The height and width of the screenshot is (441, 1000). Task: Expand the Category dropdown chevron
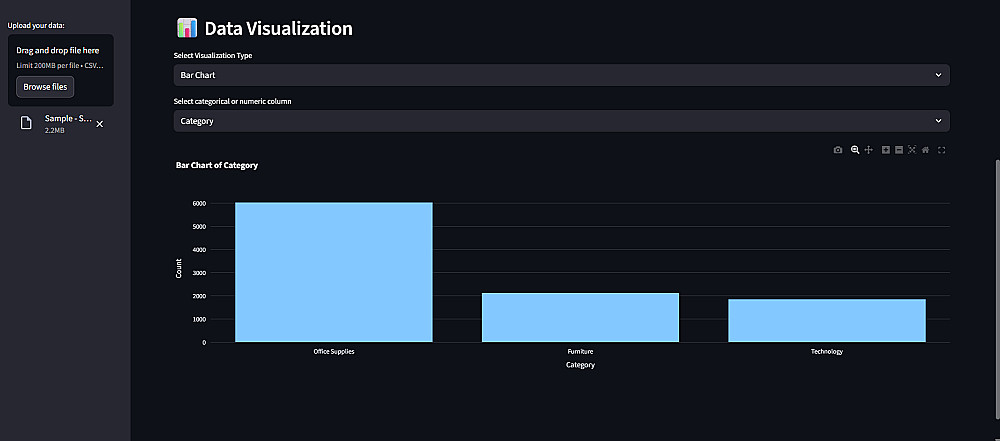938,121
